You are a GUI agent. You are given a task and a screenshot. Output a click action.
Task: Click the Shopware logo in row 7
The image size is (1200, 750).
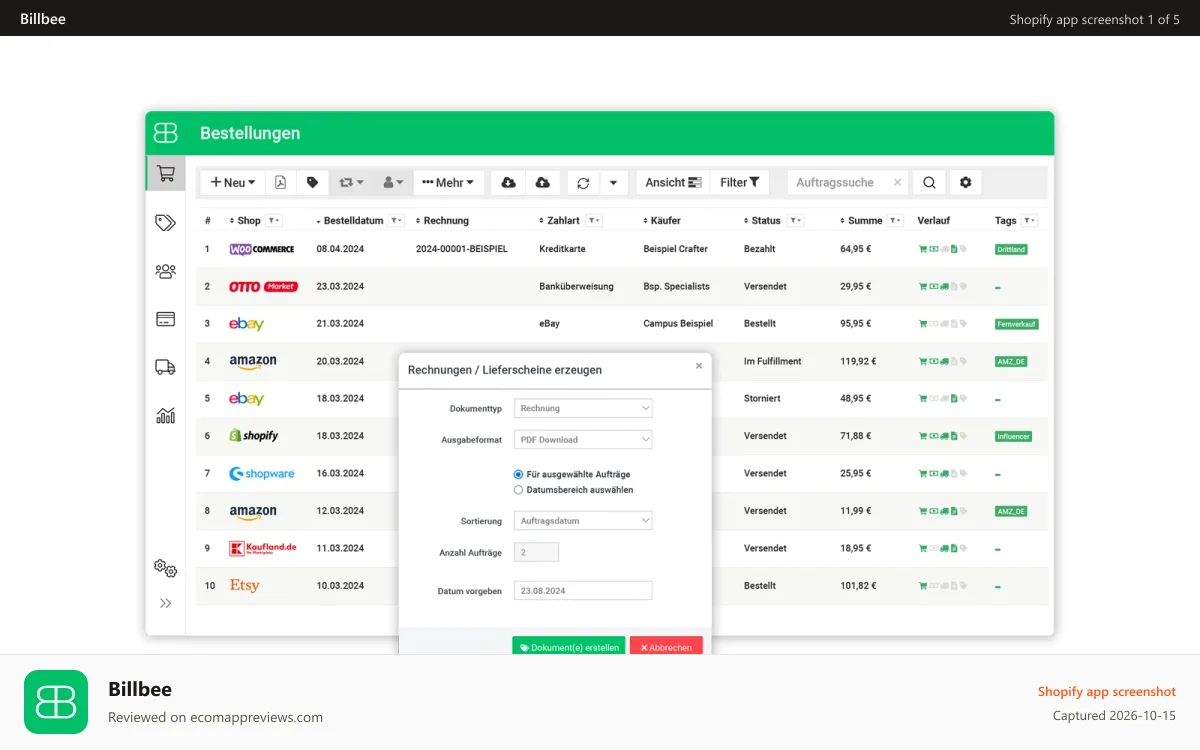coord(262,473)
